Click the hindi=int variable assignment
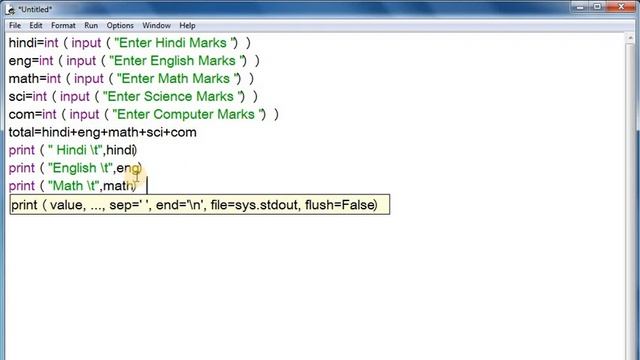This screenshot has height=360, width=640. pos(33,43)
